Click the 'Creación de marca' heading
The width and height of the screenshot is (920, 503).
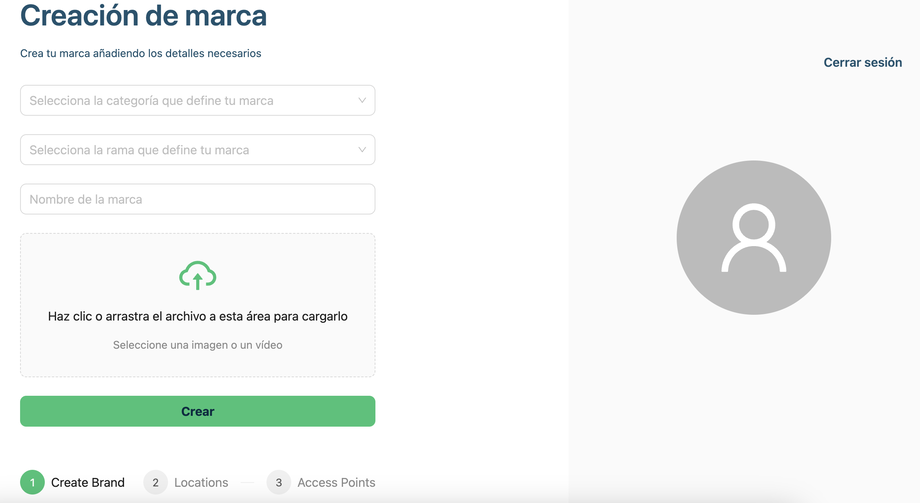coord(143,15)
